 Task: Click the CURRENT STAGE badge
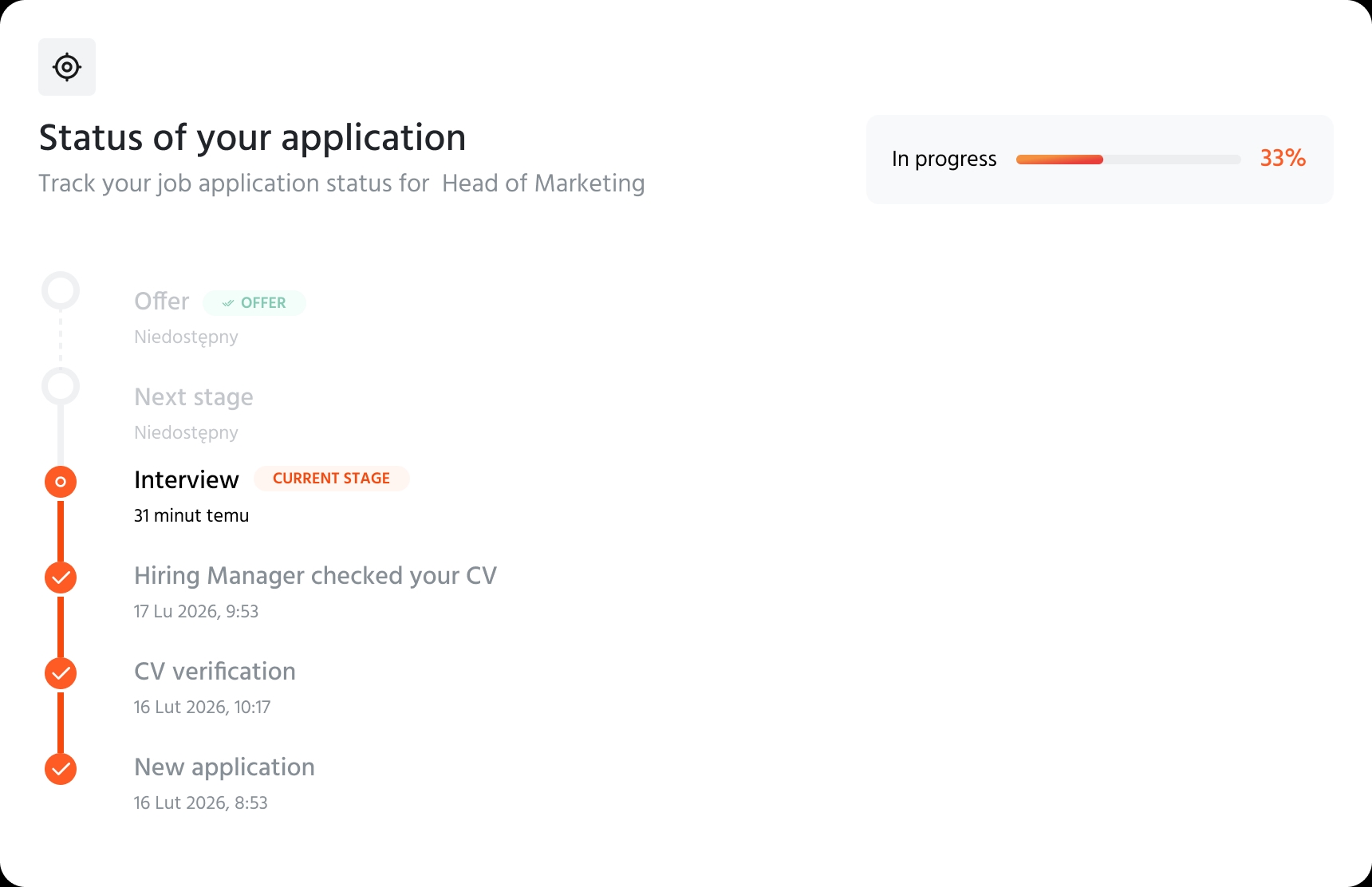pyautogui.click(x=332, y=479)
